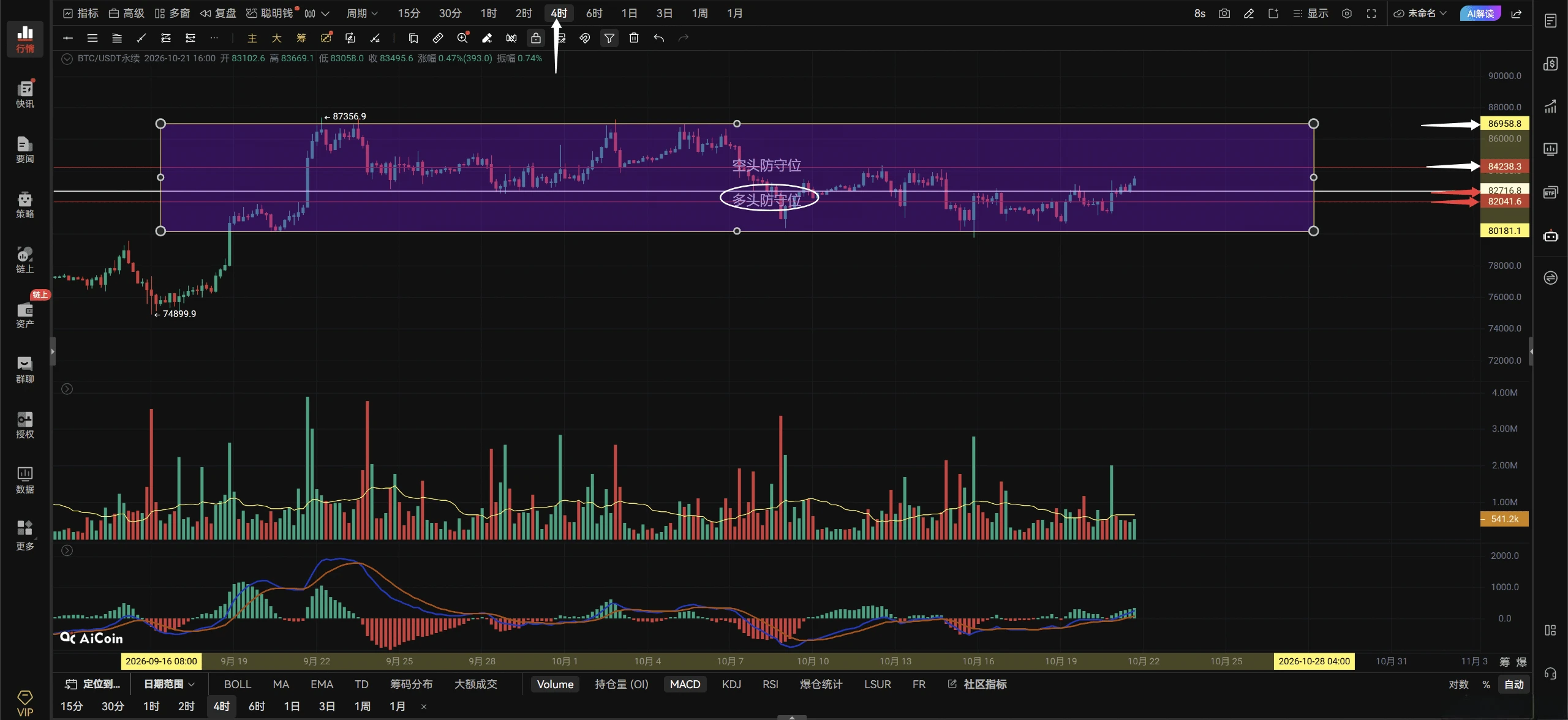Screen dimensions: 1568x720
Task: Click the hexagon chart settings icon
Action: coord(1347,13)
